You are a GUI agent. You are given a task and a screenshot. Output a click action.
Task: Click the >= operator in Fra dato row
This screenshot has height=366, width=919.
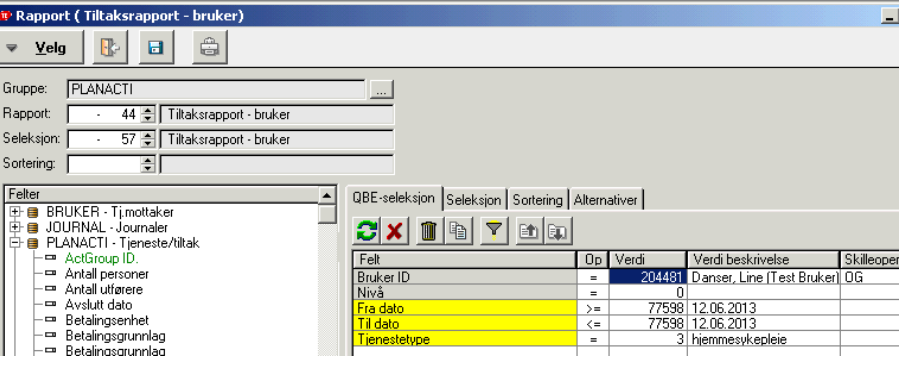pyautogui.click(x=593, y=307)
